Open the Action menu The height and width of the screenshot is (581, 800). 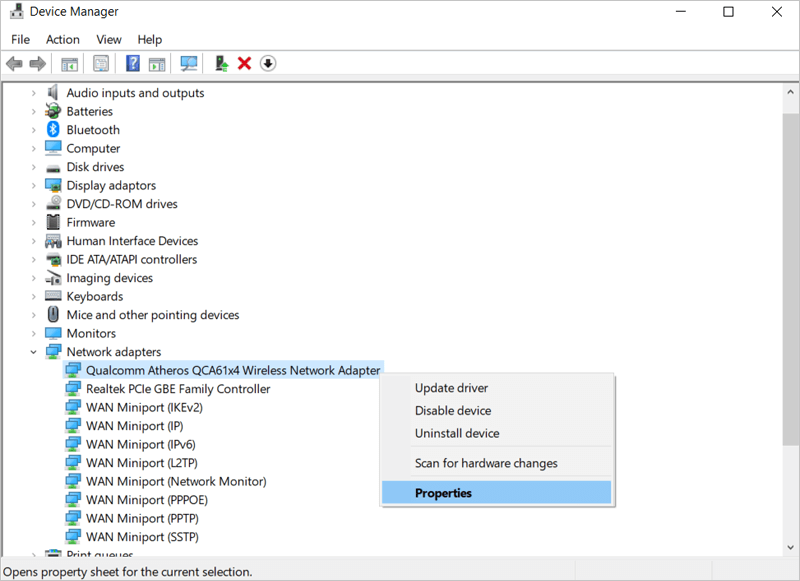(62, 39)
